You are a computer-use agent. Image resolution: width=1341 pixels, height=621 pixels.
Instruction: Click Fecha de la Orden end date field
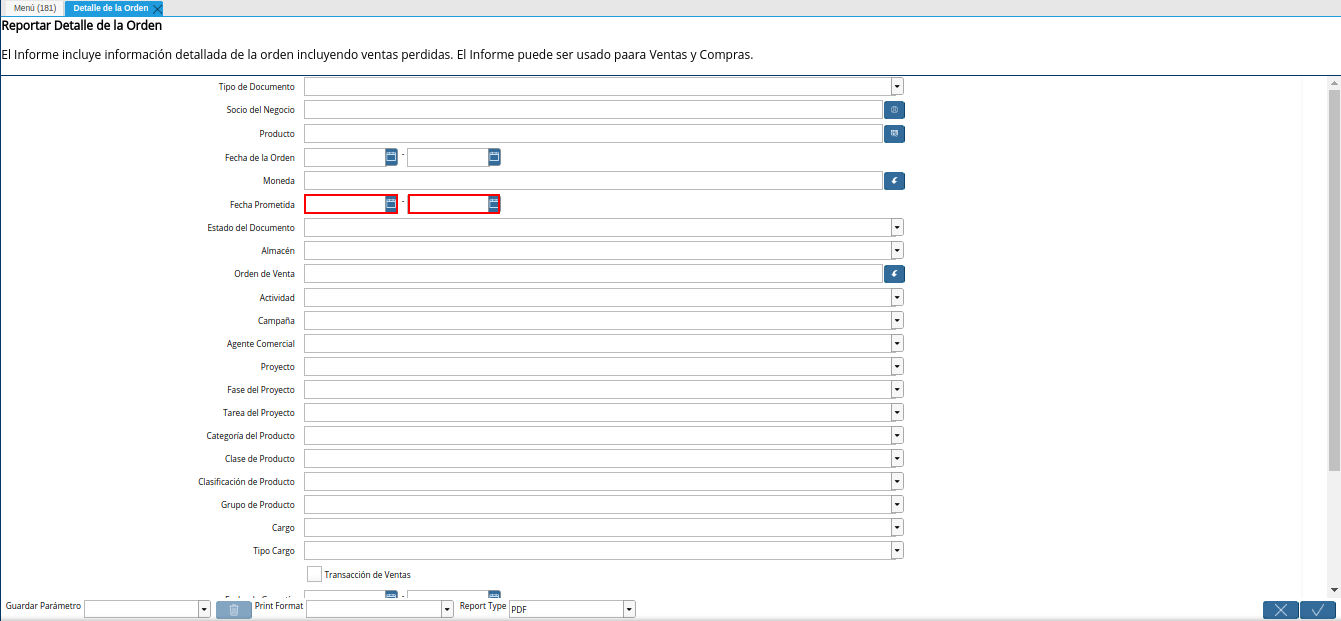tap(448, 157)
